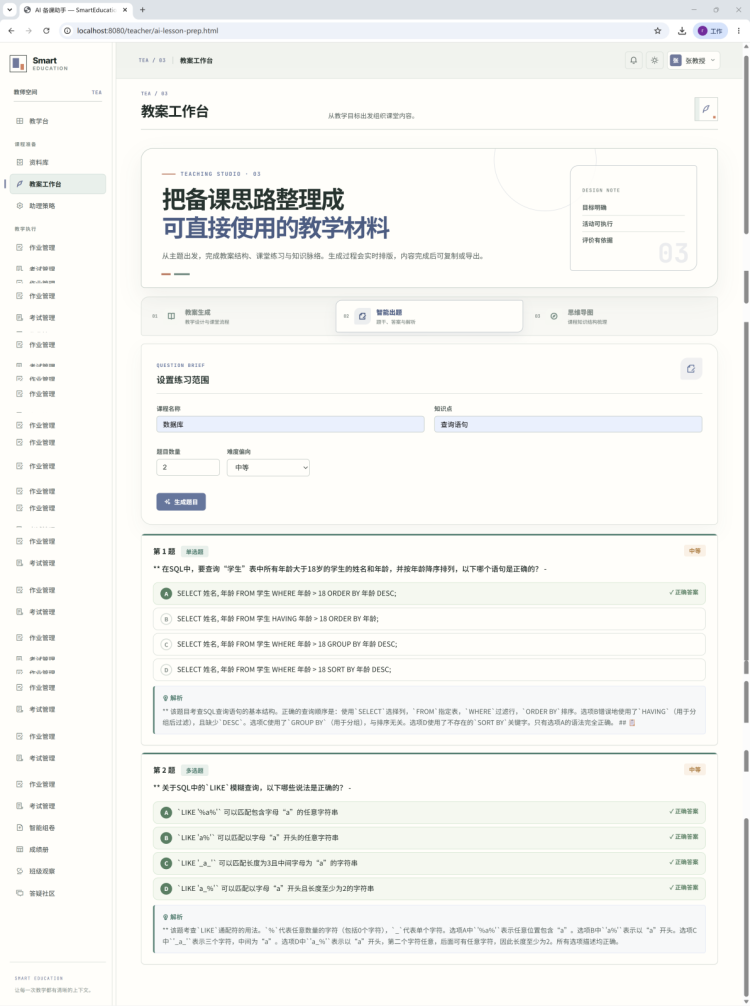Click 目标明确 in the design note card

(x=594, y=207)
